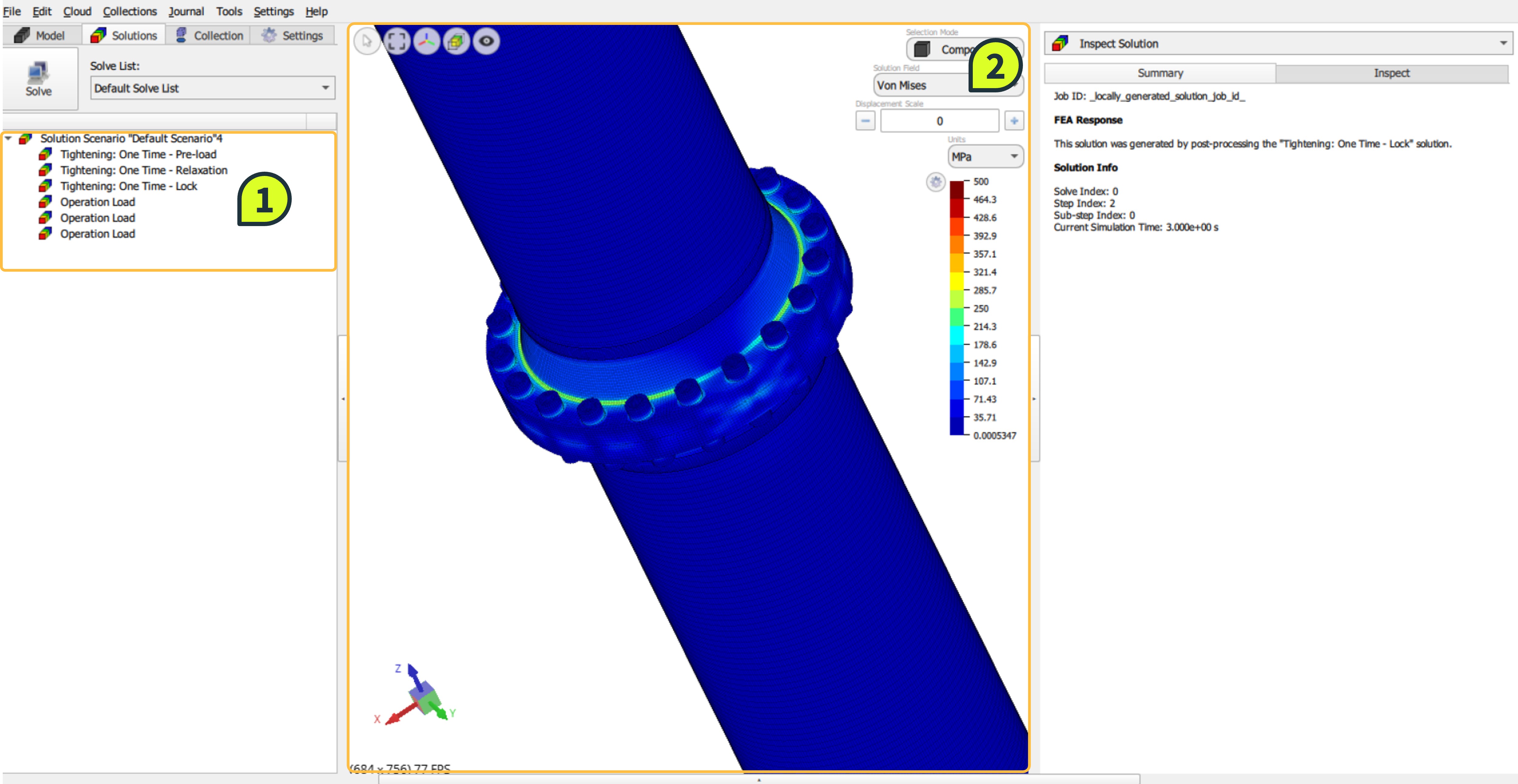The image size is (1518, 784).
Task: Click the red 500 MPa legend color
Action: [x=956, y=190]
